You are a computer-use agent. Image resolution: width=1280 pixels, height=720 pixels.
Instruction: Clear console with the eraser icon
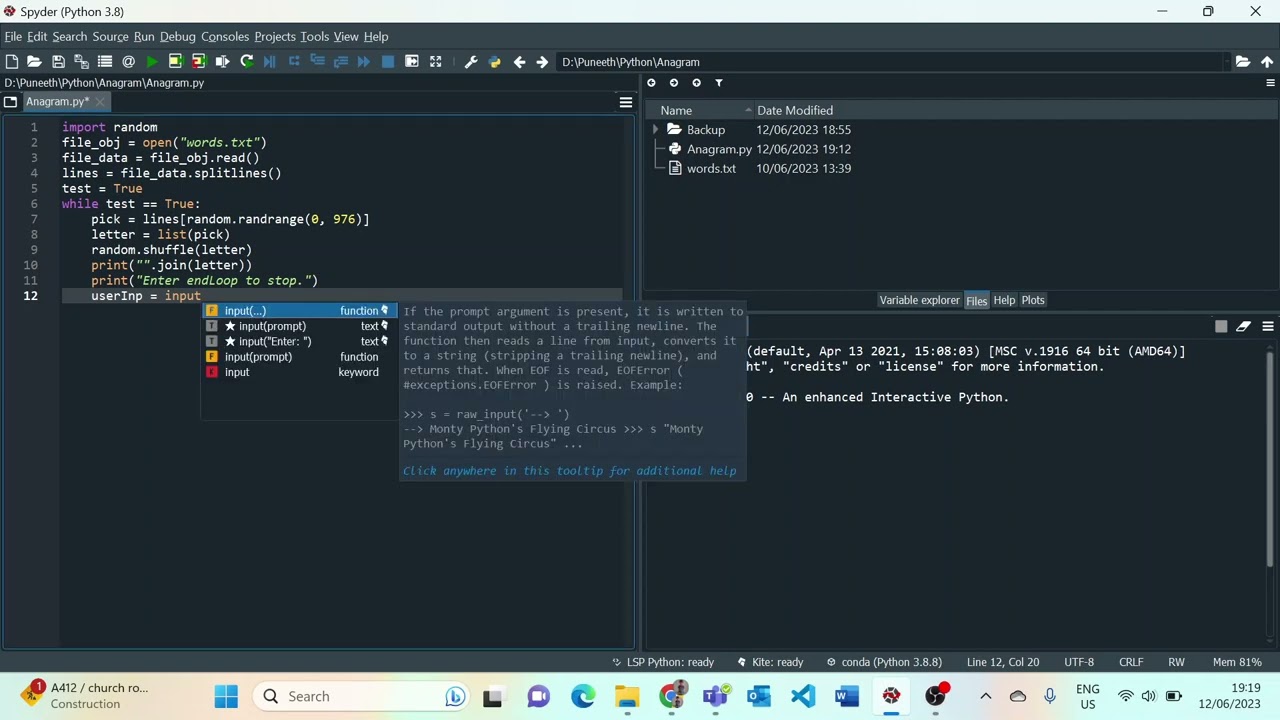click(1243, 326)
